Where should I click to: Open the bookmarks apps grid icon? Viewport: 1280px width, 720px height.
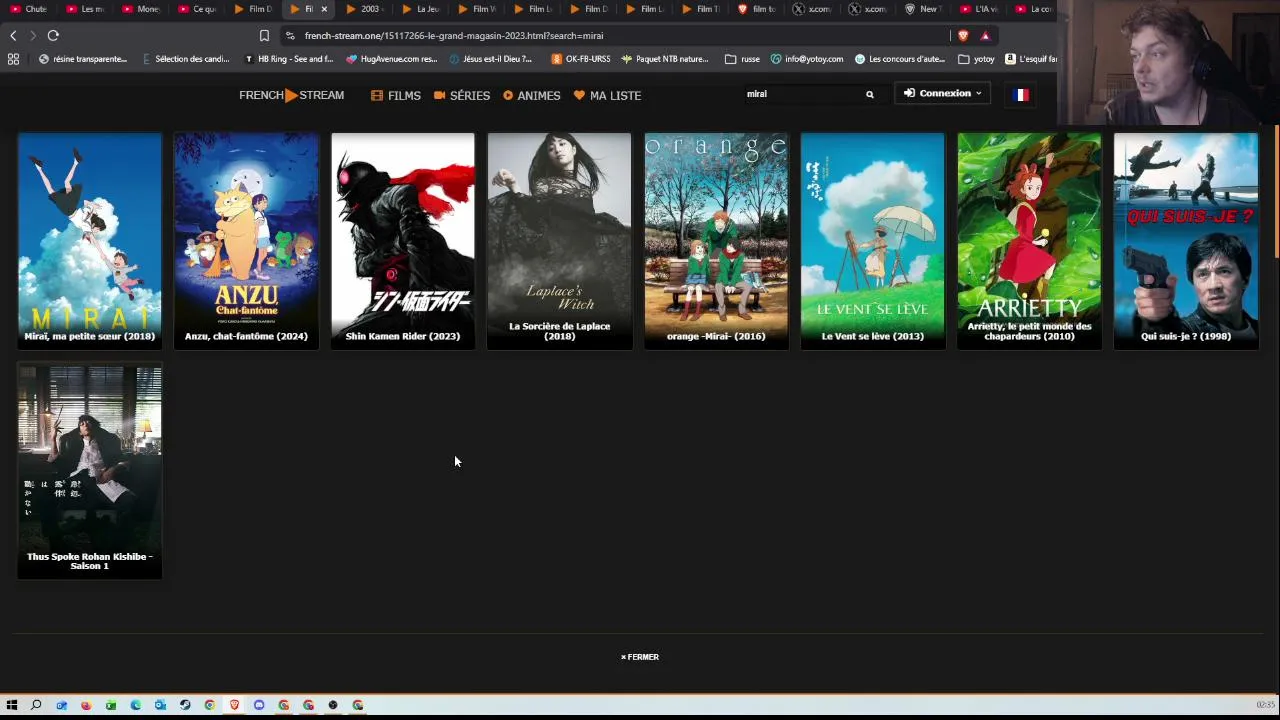click(13, 59)
